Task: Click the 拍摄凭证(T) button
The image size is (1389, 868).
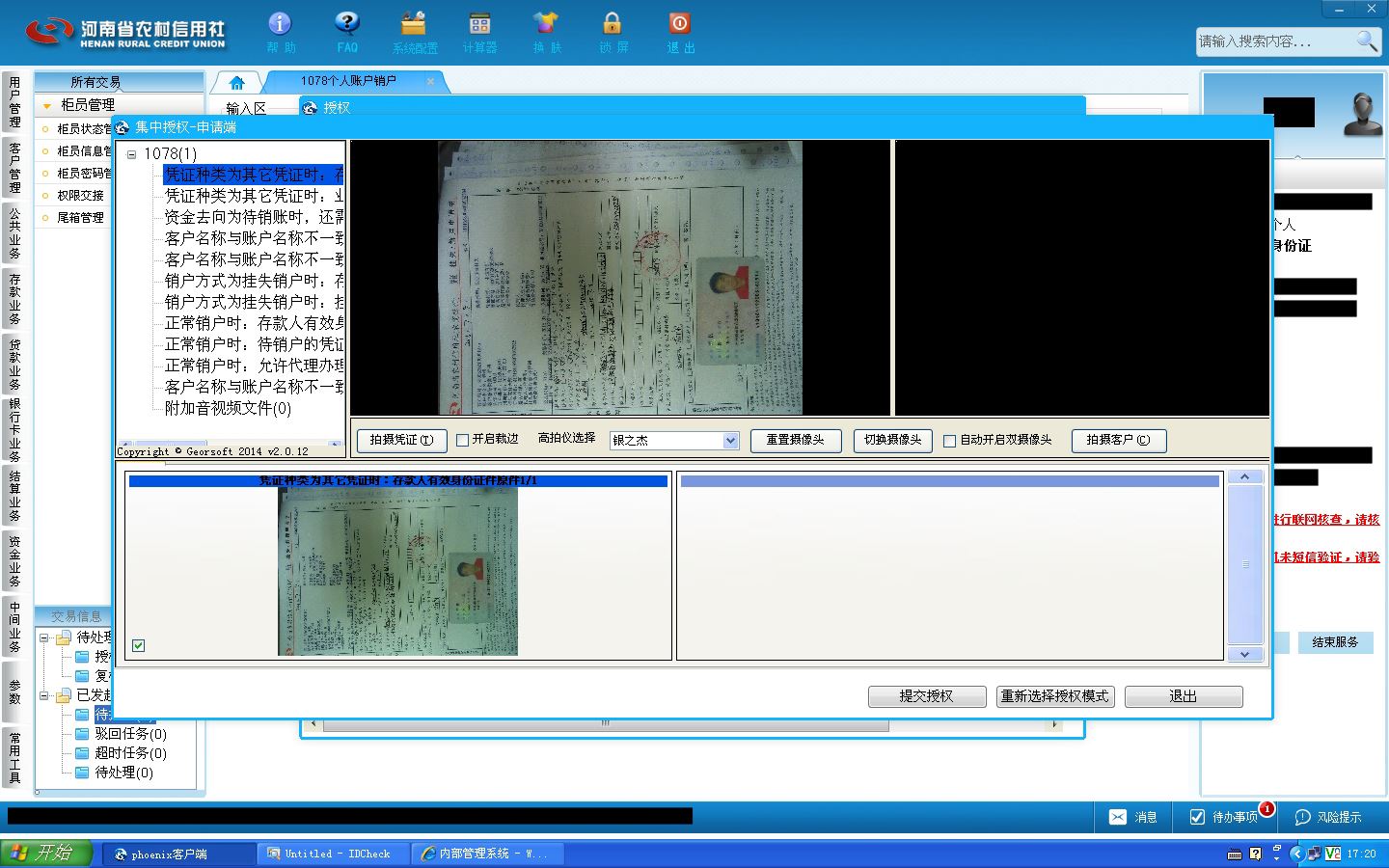Action: click(401, 440)
